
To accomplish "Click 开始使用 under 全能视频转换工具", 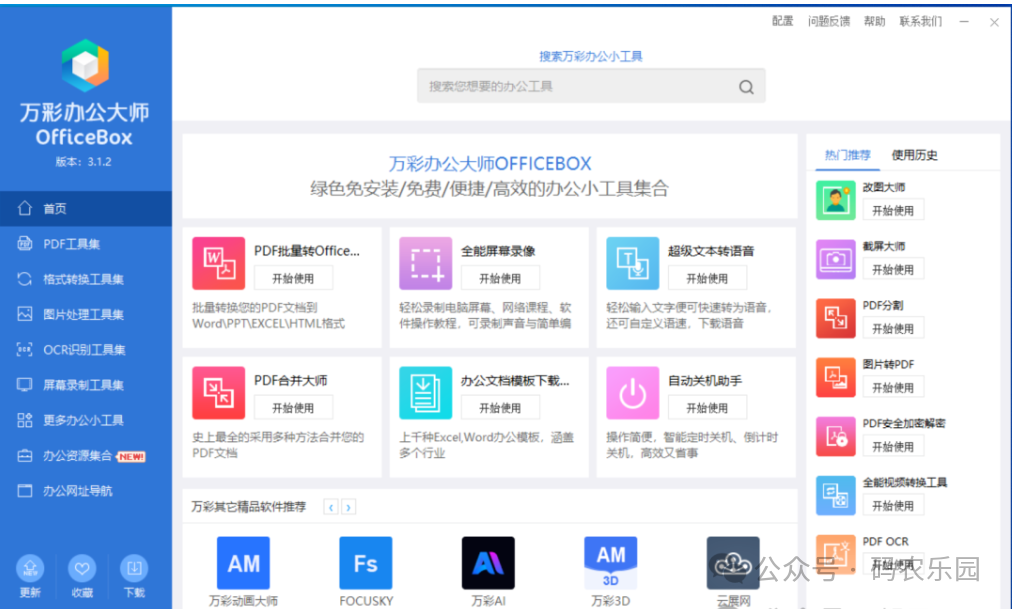I will [x=893, y=506].
